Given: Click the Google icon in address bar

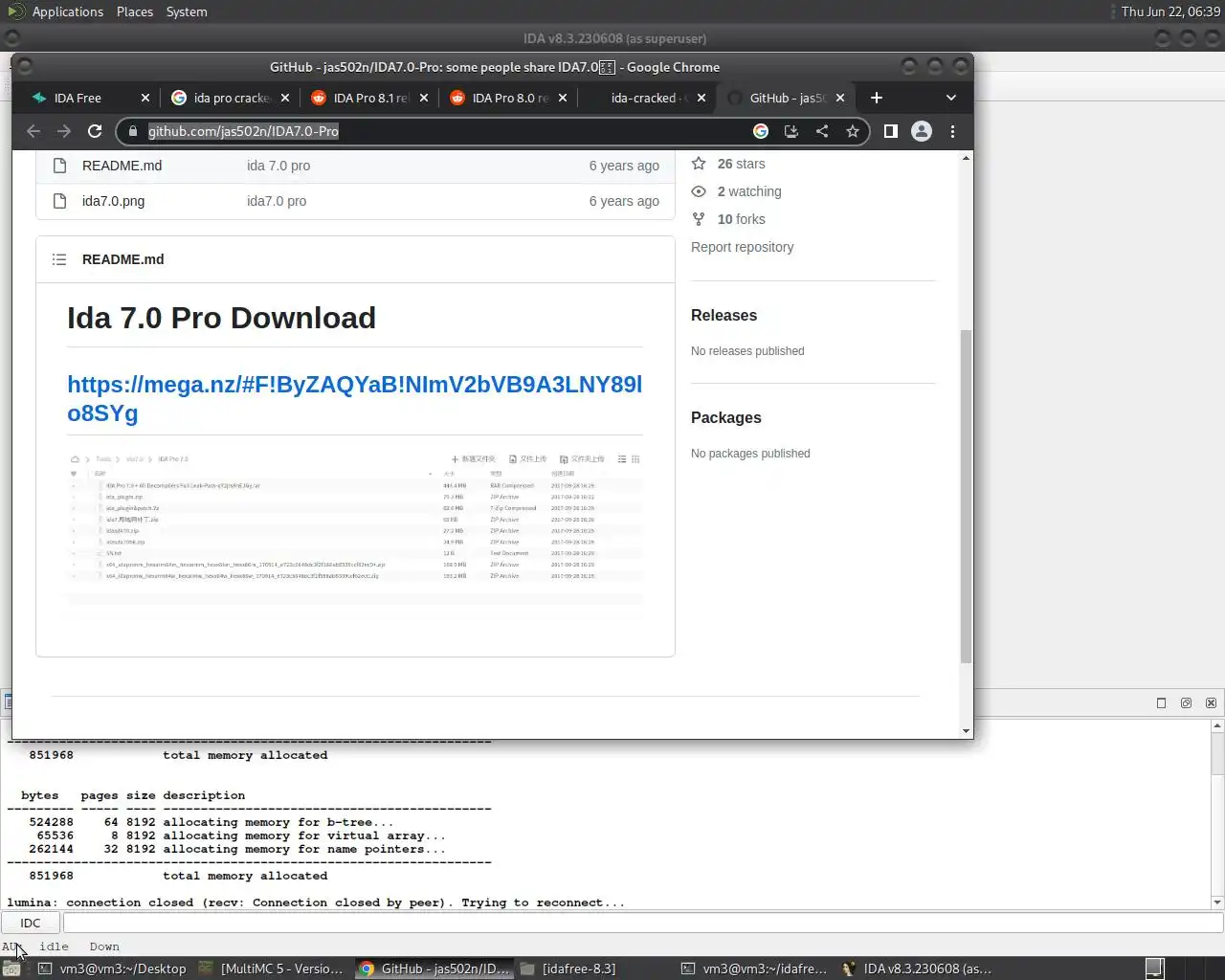Looking at the screenshot, I should (x=761, y=131).
